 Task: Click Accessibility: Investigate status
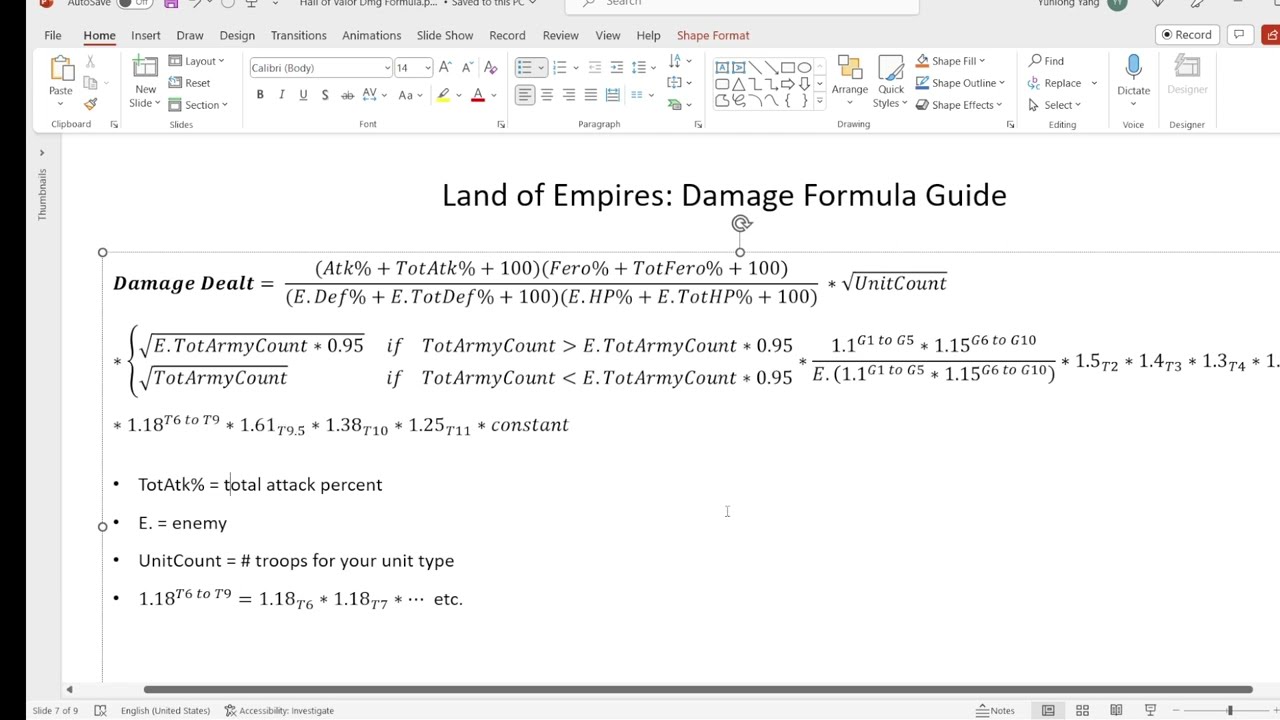pos(279,710)
